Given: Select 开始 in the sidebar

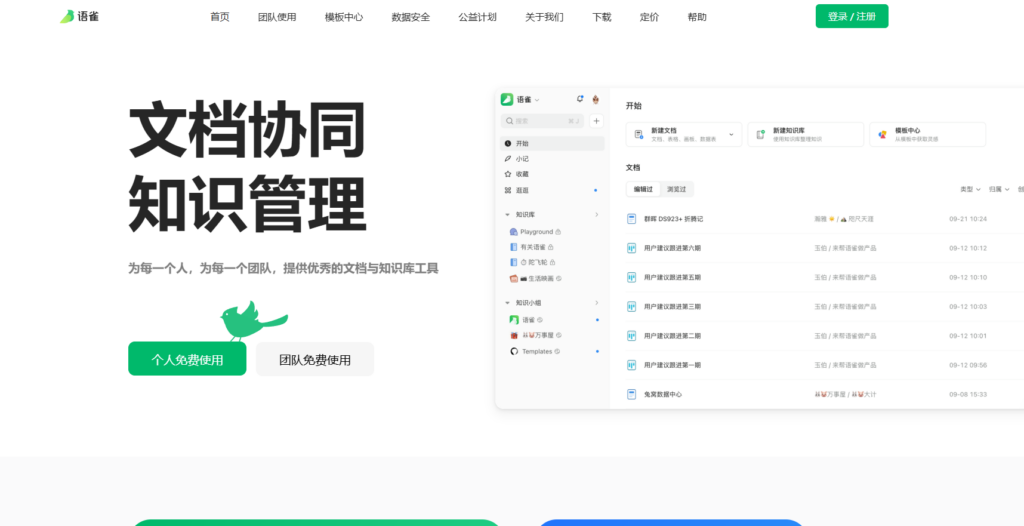Looking at the screenshot, I should [x=552, y=143].
